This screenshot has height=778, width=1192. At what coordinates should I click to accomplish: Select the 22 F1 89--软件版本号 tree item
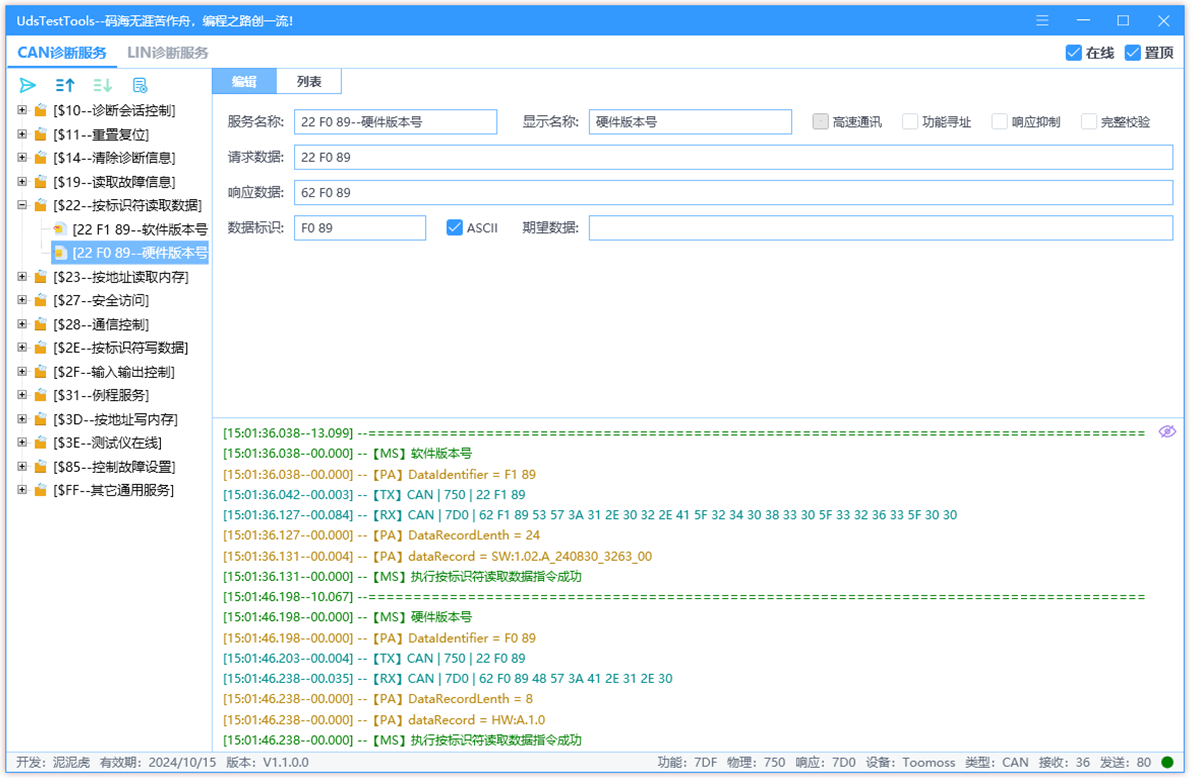140,229
